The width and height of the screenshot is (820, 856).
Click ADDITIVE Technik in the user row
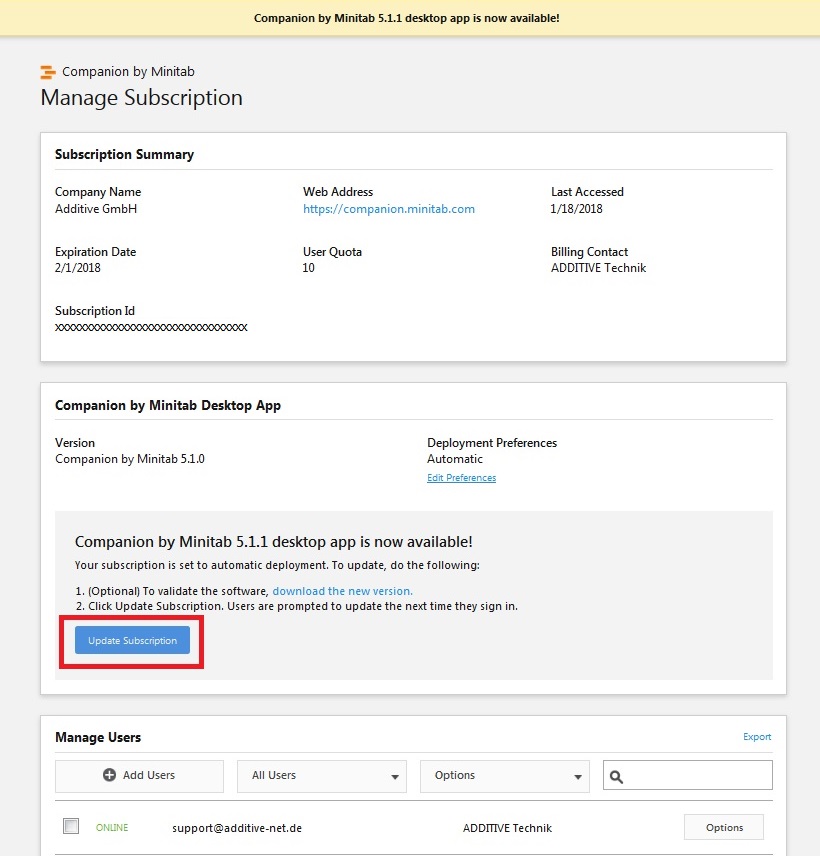click(507, 828)
